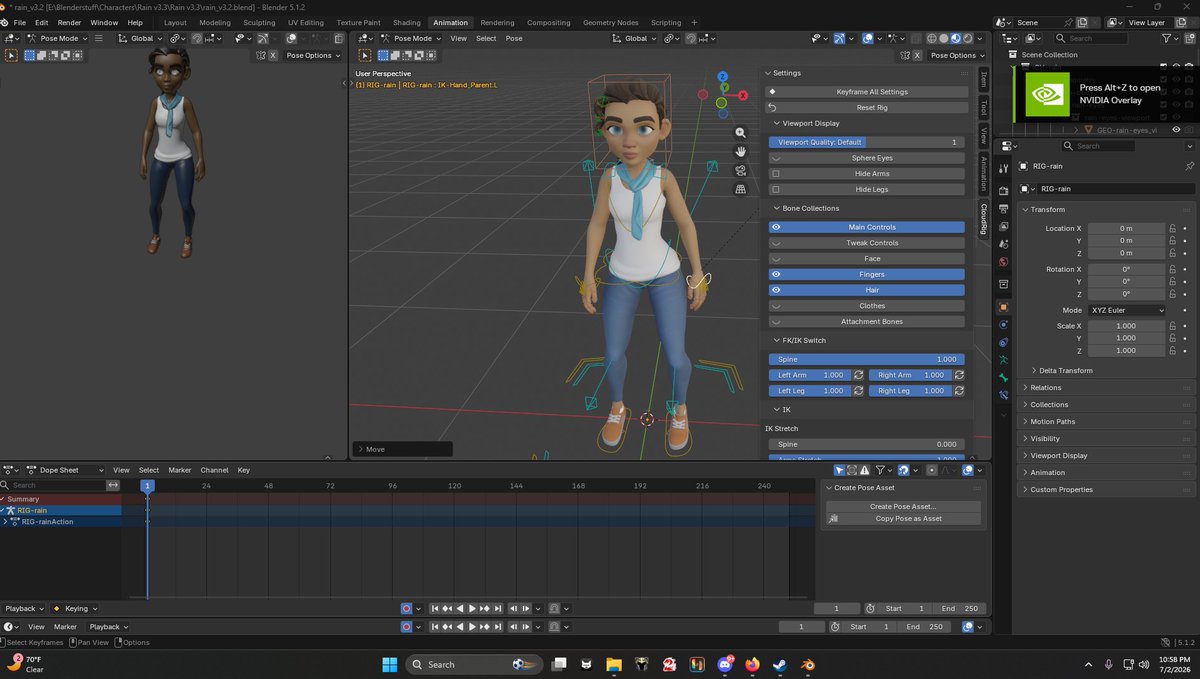This screenshot has width=1200, height=679.
Task: Open the File menu
Action: (20, 22)
